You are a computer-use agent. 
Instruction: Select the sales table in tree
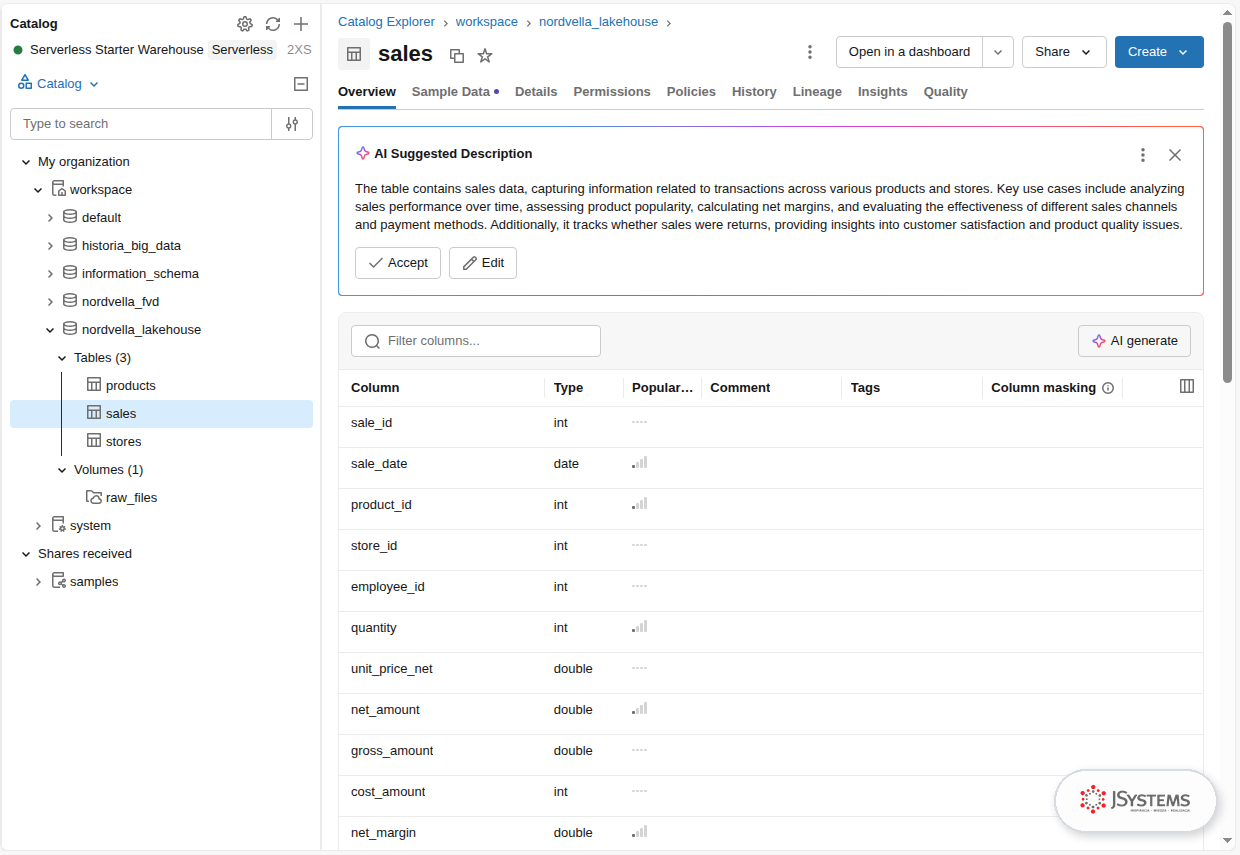[x=161, y=414]
